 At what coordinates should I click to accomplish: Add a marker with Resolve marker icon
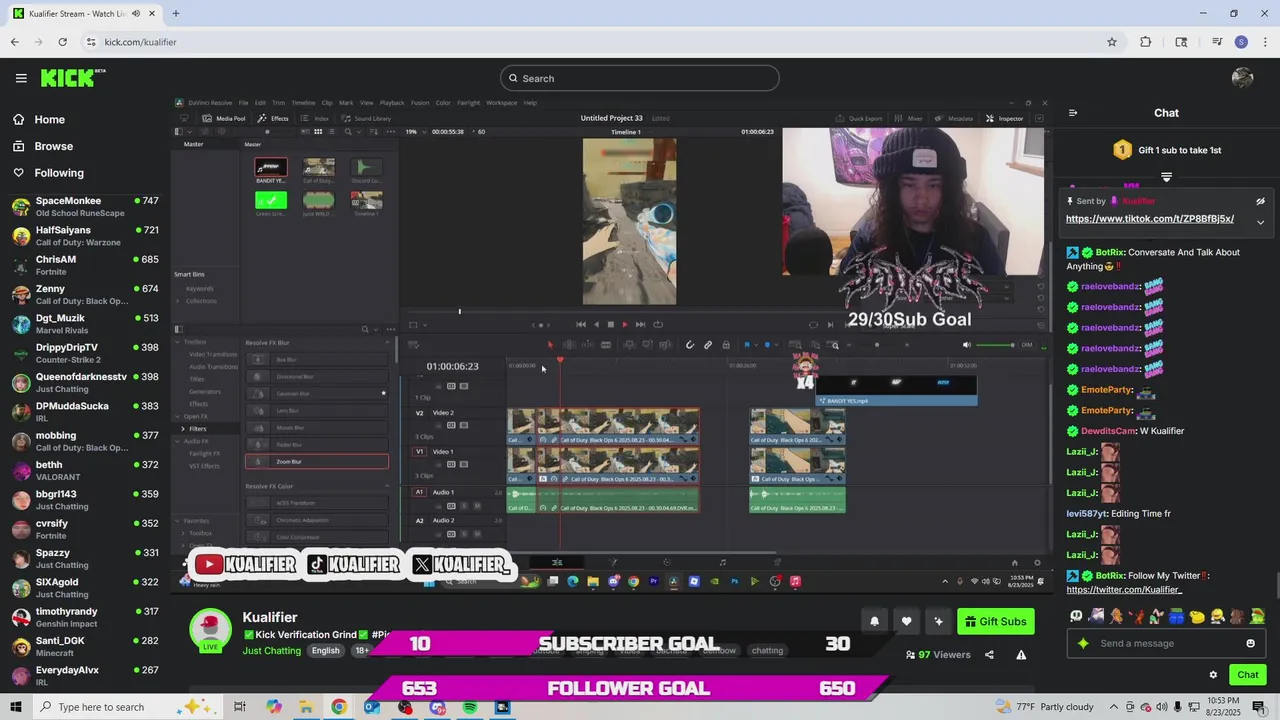pyautogui.click(x=767, y=345)
